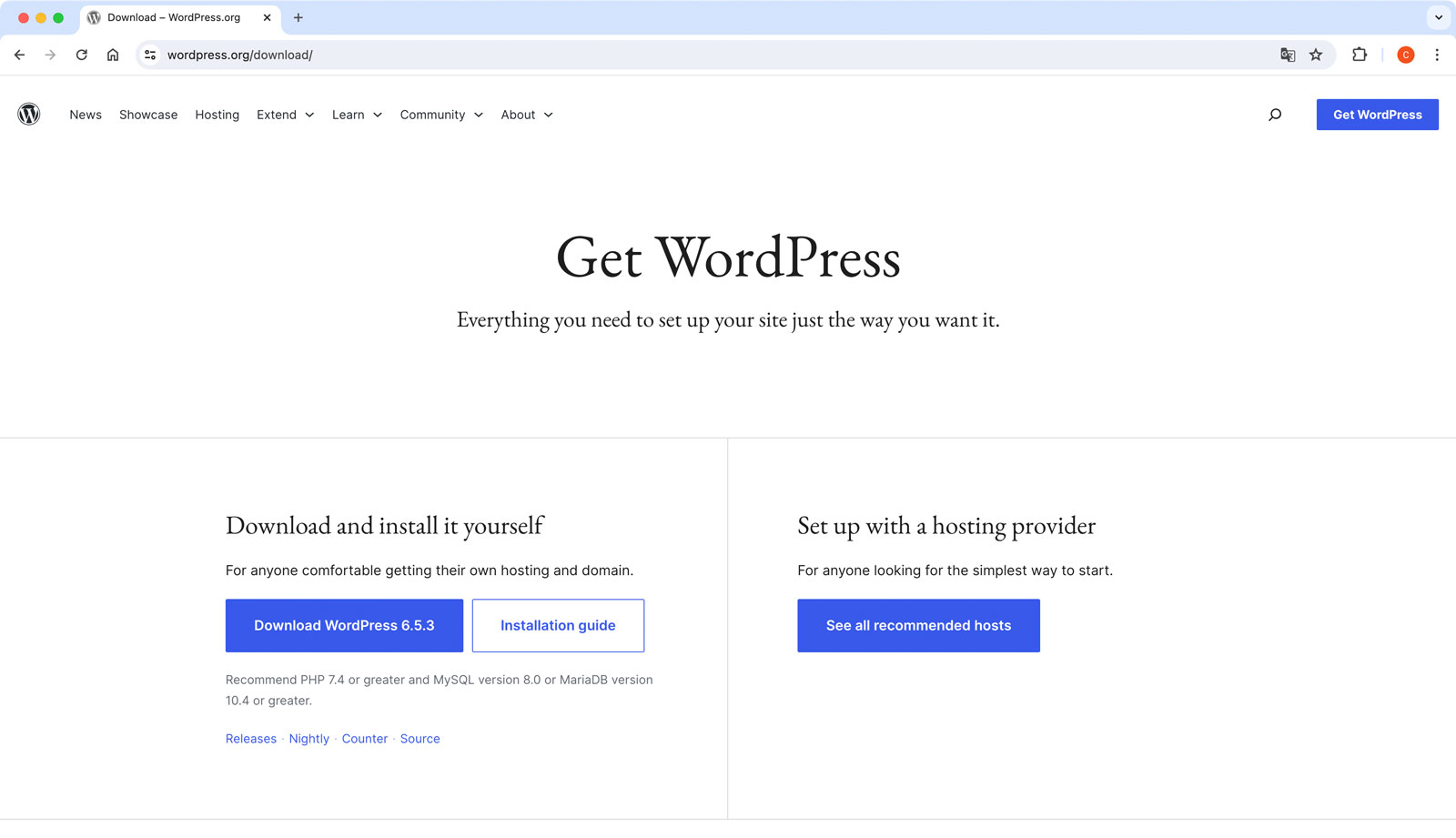Viewport: 1456px width, 838px height.
Task: Click the Set up with a hosting provider heading
Action: pos(946,526)
